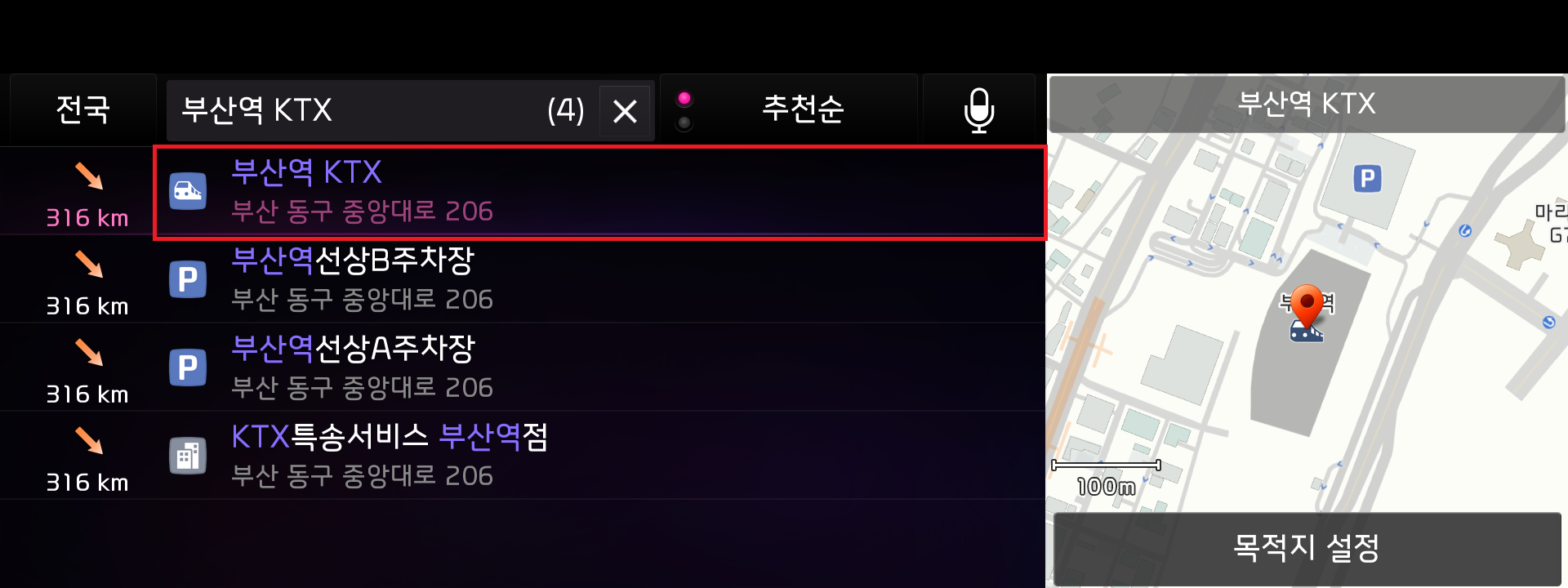Tap the microphone voice search icon
1568x588 pixels.
click(x=978, y=109)
